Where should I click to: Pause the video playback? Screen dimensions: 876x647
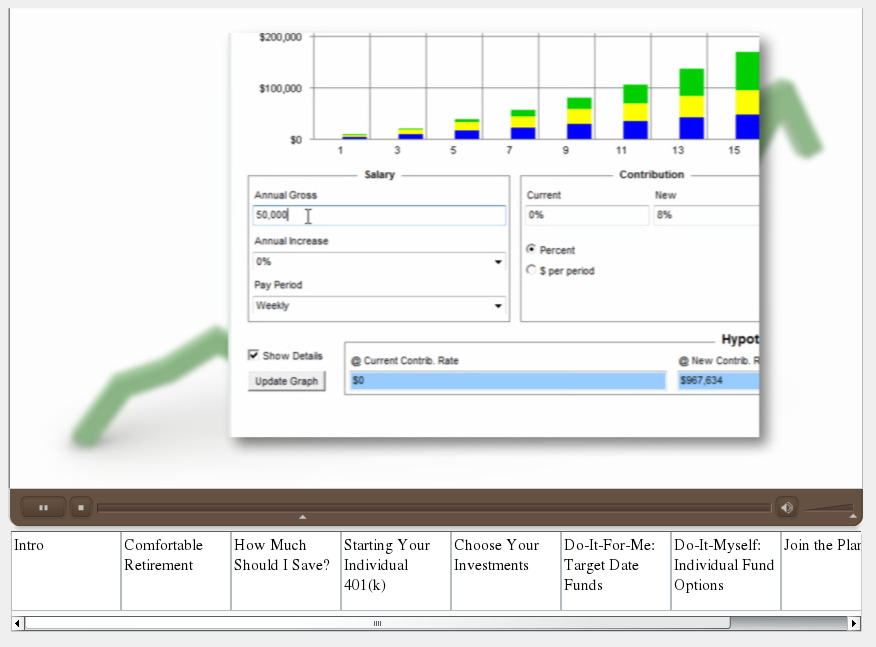[43, 508]
